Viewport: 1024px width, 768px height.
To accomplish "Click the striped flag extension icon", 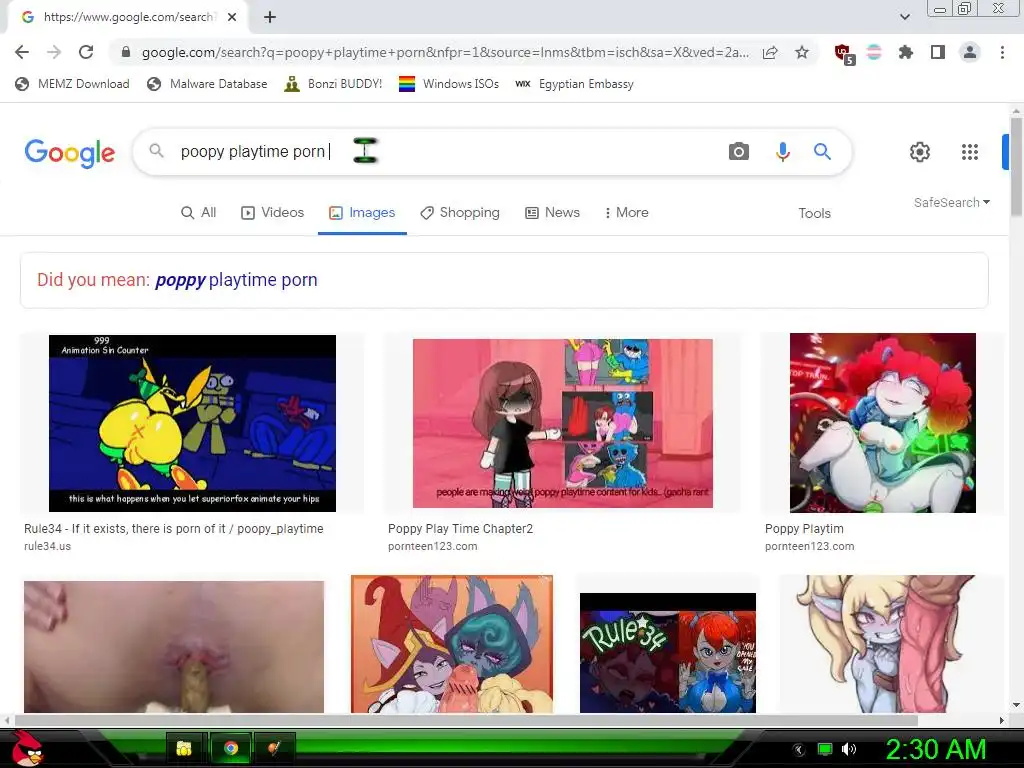I will (874, 52).
